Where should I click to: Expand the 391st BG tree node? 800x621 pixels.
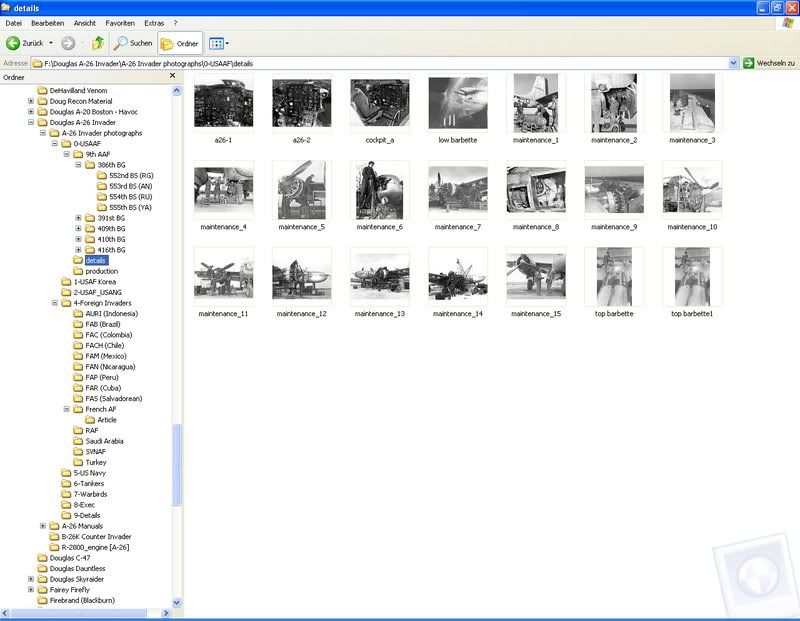pos(79,218)
